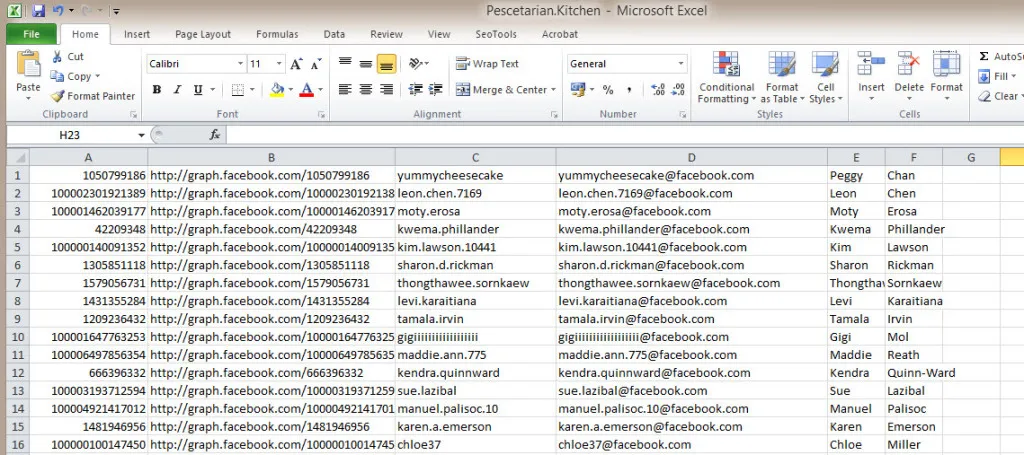This screenshot has width=1024, height=455.
Task: Open Cell Styles gallery
Action: coord(825,78)
